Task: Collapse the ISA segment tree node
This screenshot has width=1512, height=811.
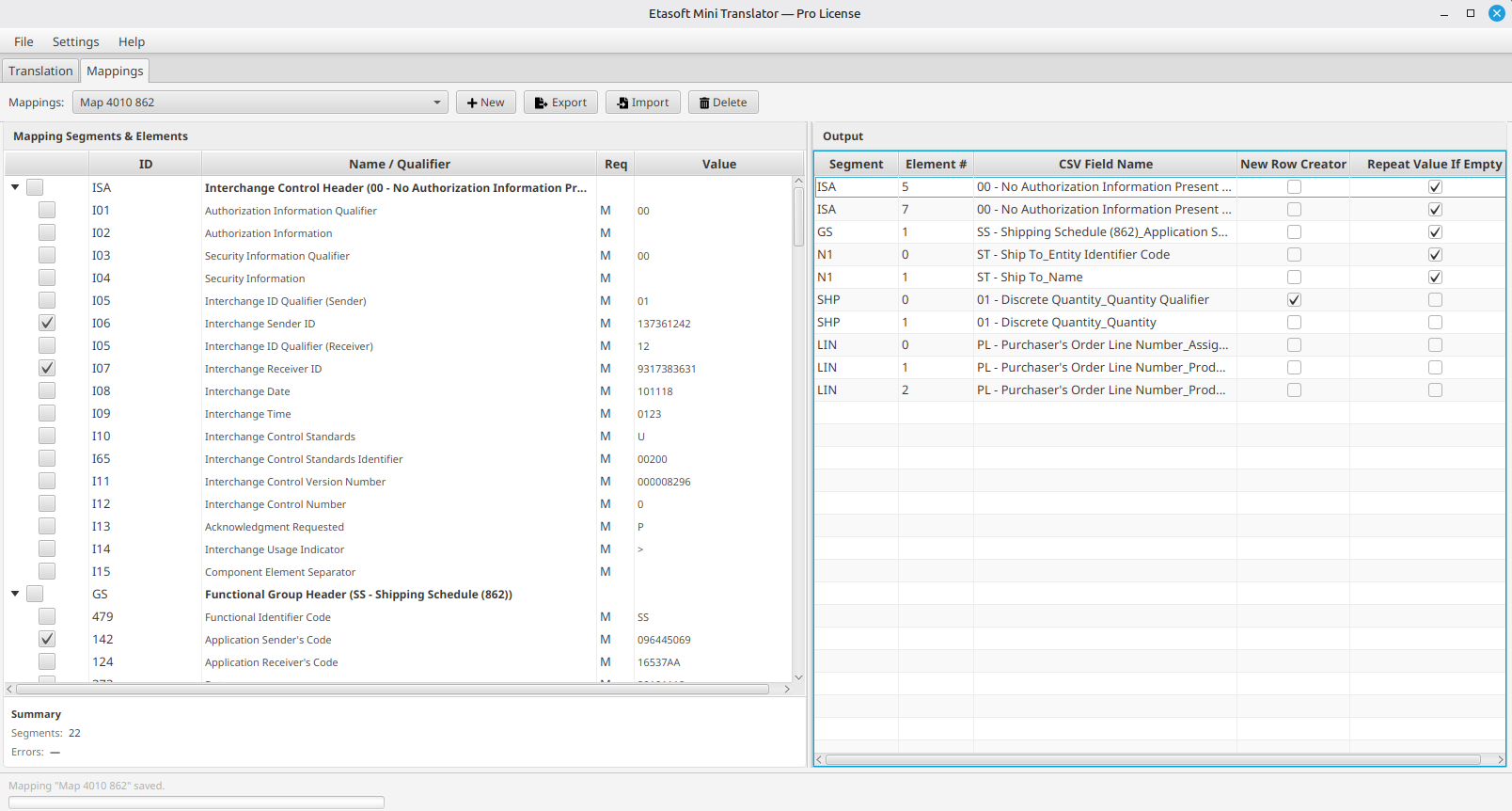Action: [x=15, y=187]
